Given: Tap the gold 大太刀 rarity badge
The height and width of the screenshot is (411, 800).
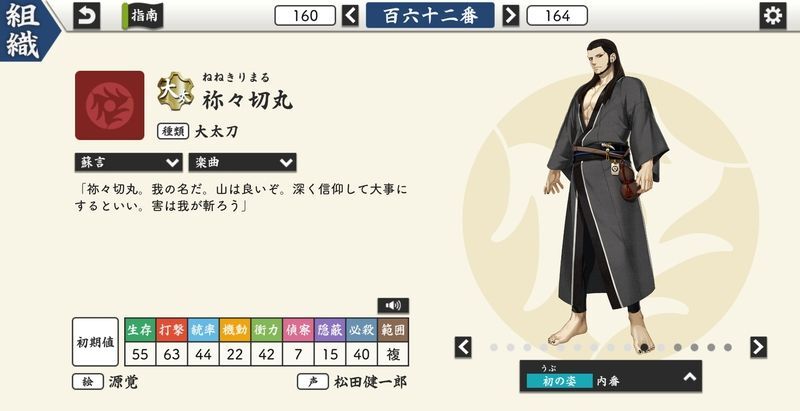Looking at the screenshot, I should [175, 89].
